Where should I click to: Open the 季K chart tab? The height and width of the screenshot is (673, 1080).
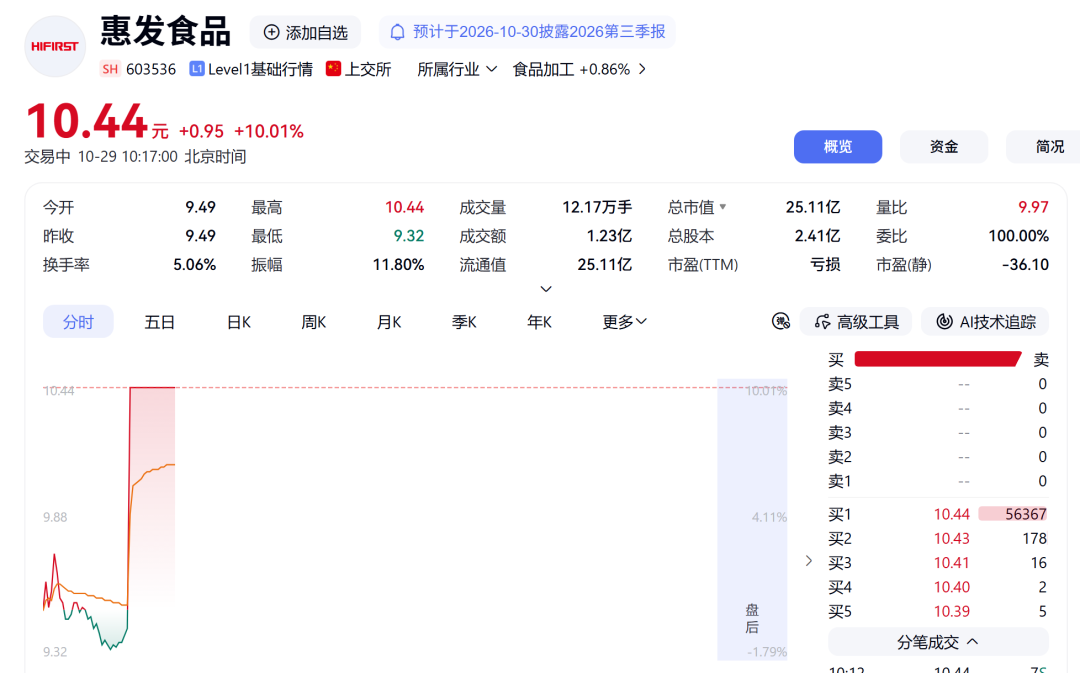[464, 322]
